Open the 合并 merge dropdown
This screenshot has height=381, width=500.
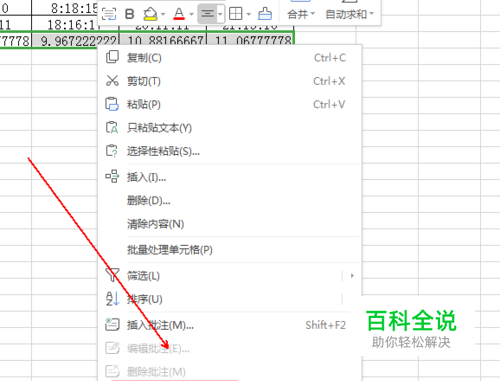click(301, 14)
